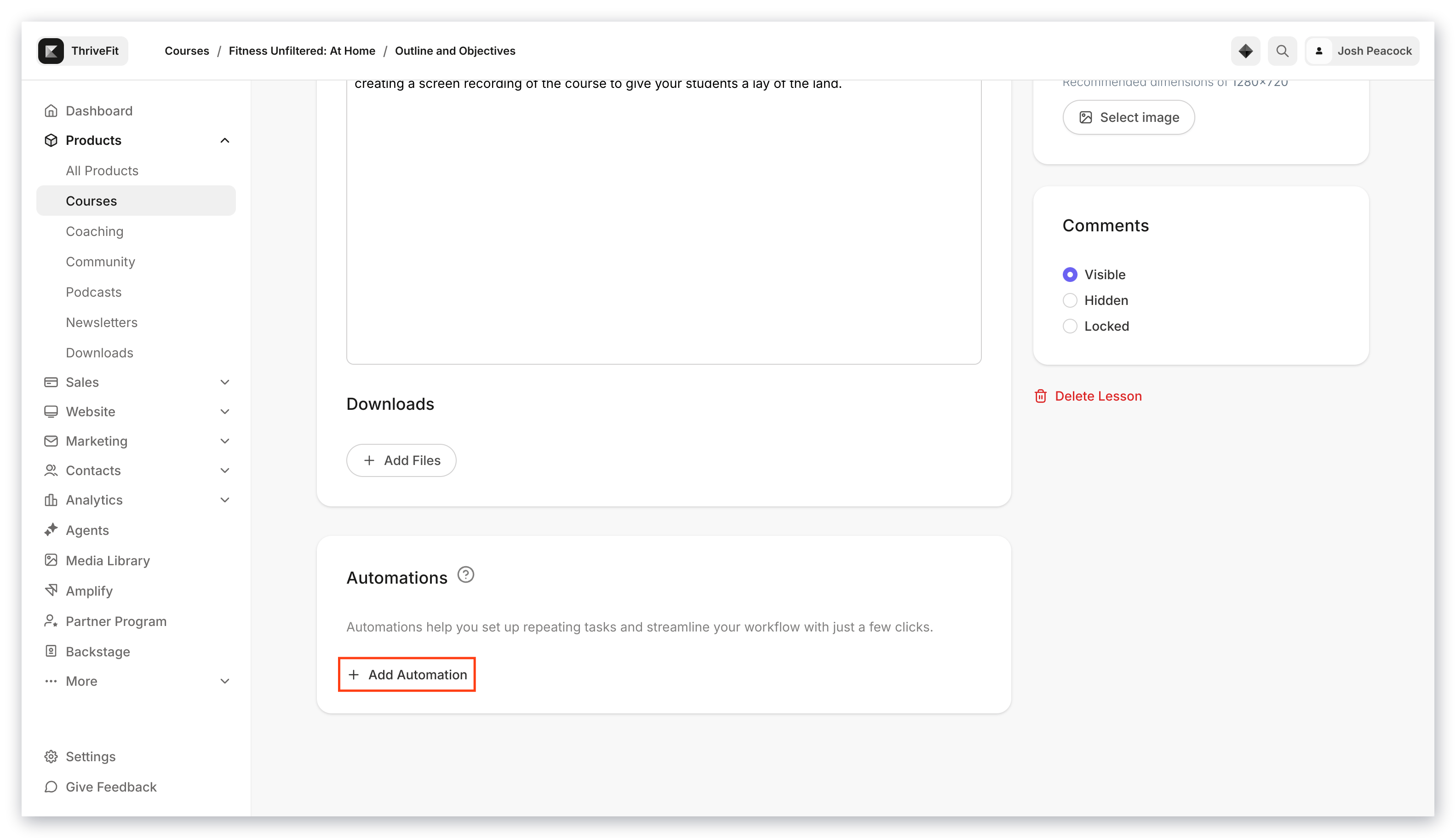Viewport: 1456px width, 838px height.
Task: Select the Locked comments radio button
Action: point(1070,327)
